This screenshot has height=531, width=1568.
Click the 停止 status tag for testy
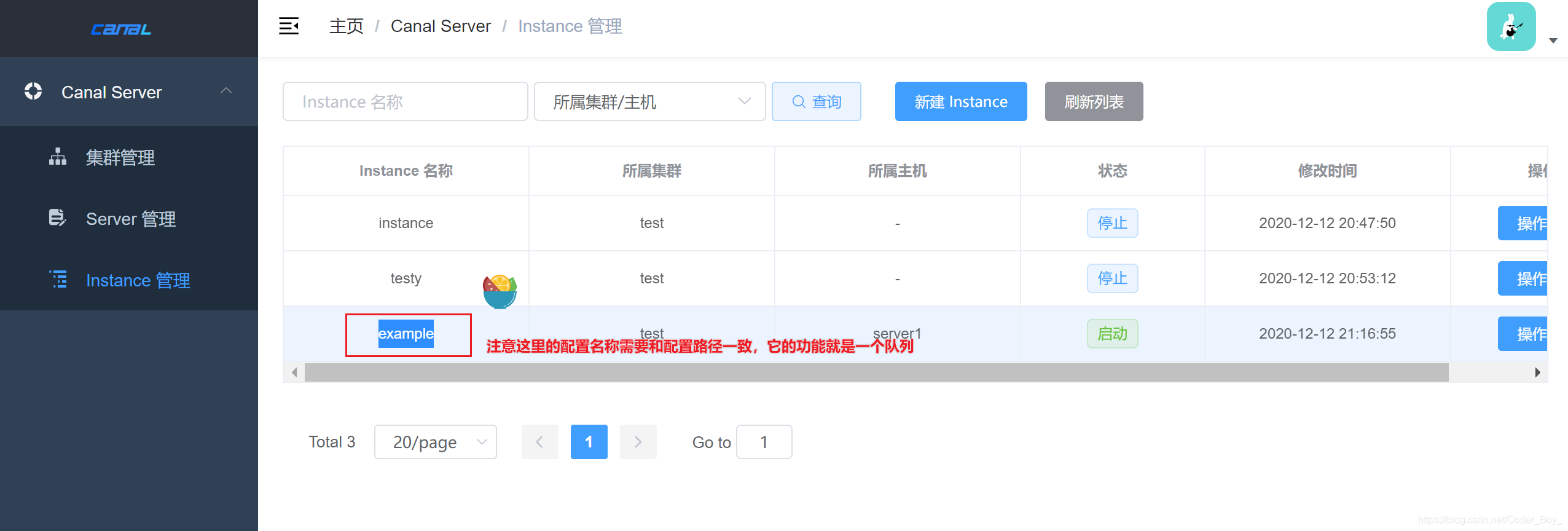[x=1112, y=278]
